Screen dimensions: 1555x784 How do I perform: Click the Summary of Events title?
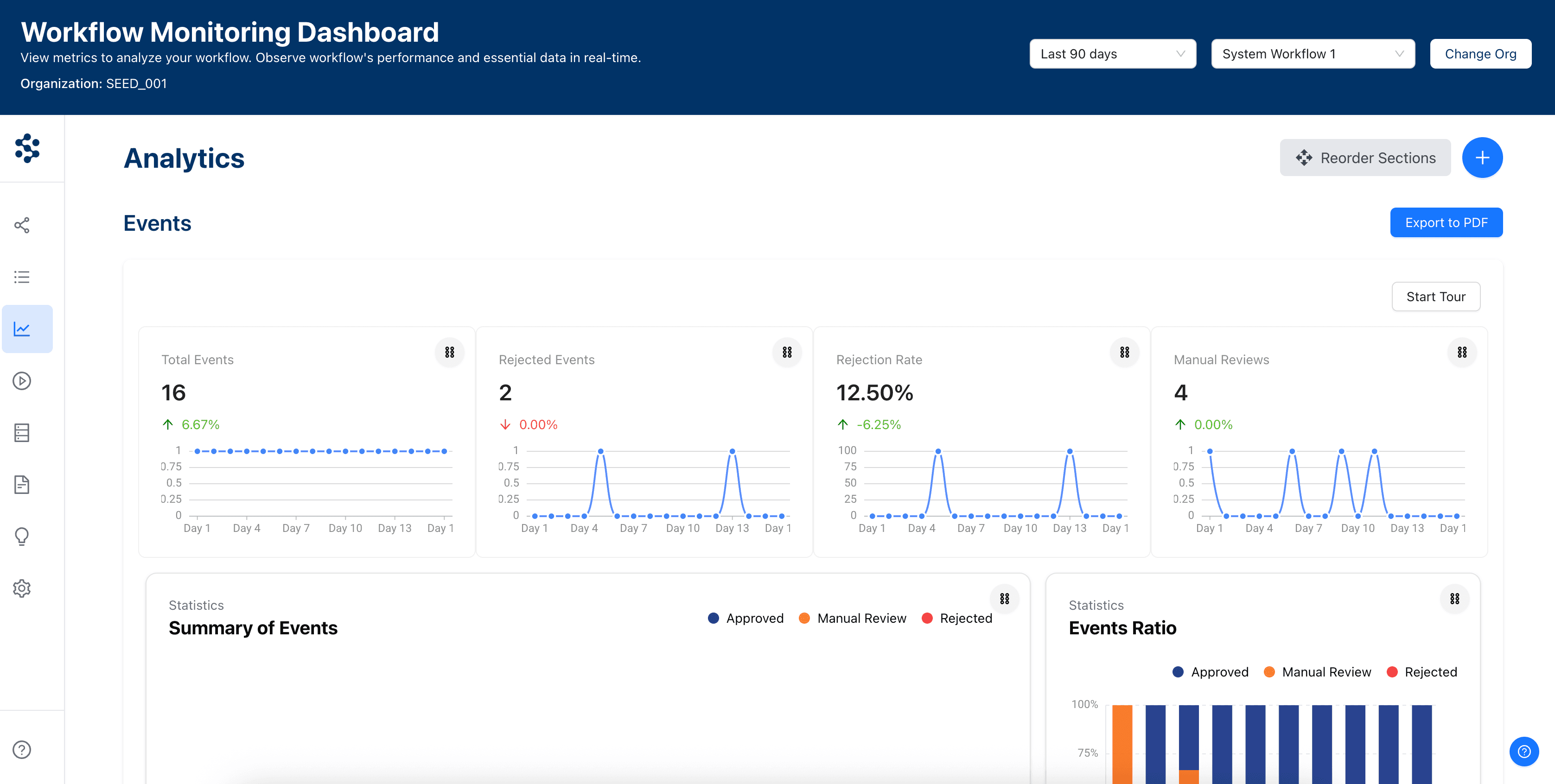[x=253, y=628]
